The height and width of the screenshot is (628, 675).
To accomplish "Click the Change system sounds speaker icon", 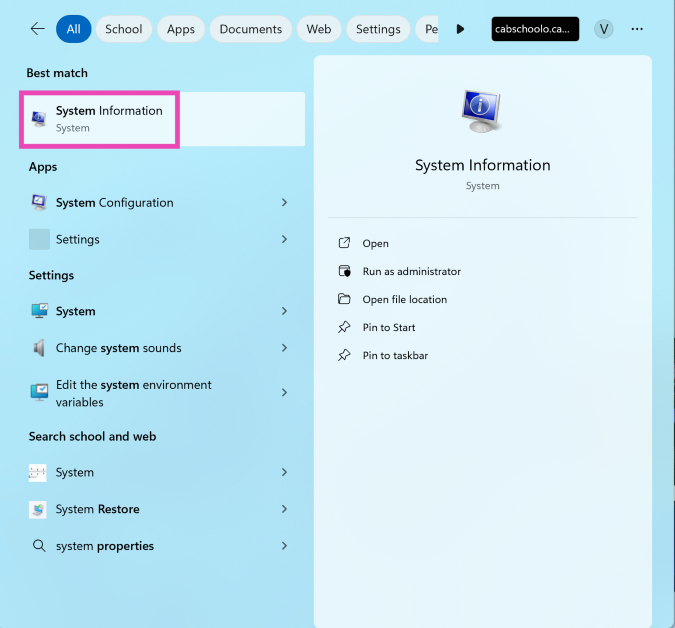I will point(39,348).
